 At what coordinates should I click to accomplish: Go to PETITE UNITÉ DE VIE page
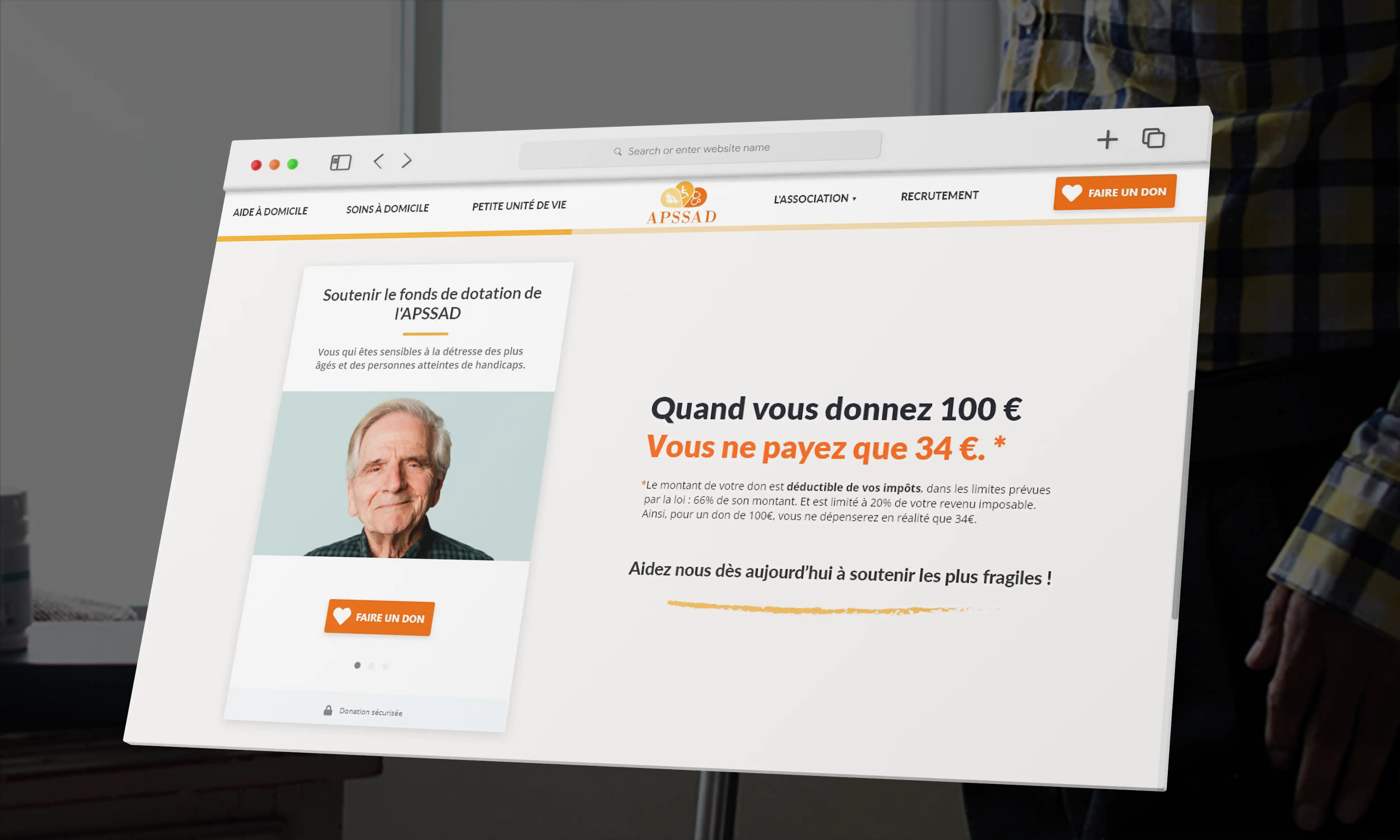(x=519, y=206)
